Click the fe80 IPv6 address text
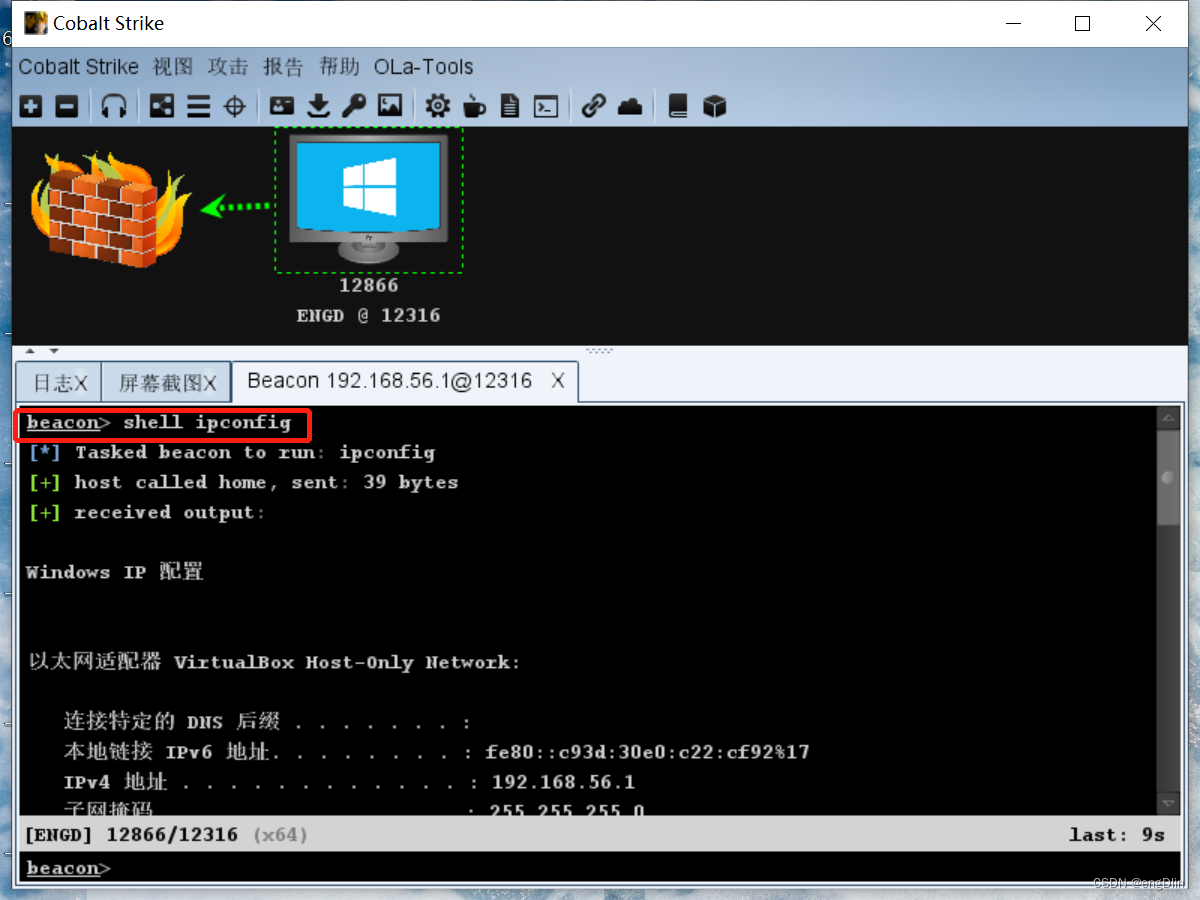Screen dimensions: 1200x900 (x=648, y=752)
